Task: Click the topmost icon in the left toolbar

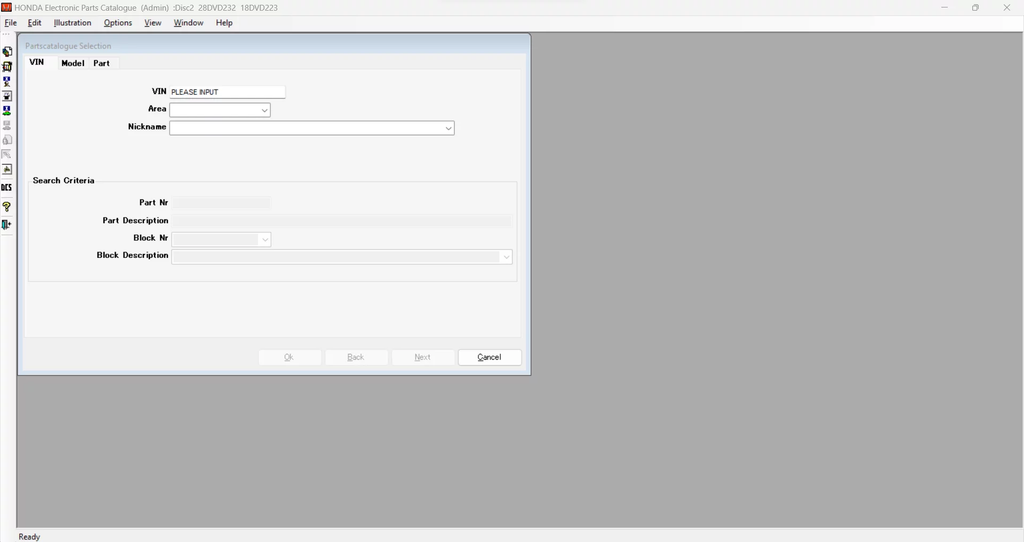Action: (x=7, y=51)
